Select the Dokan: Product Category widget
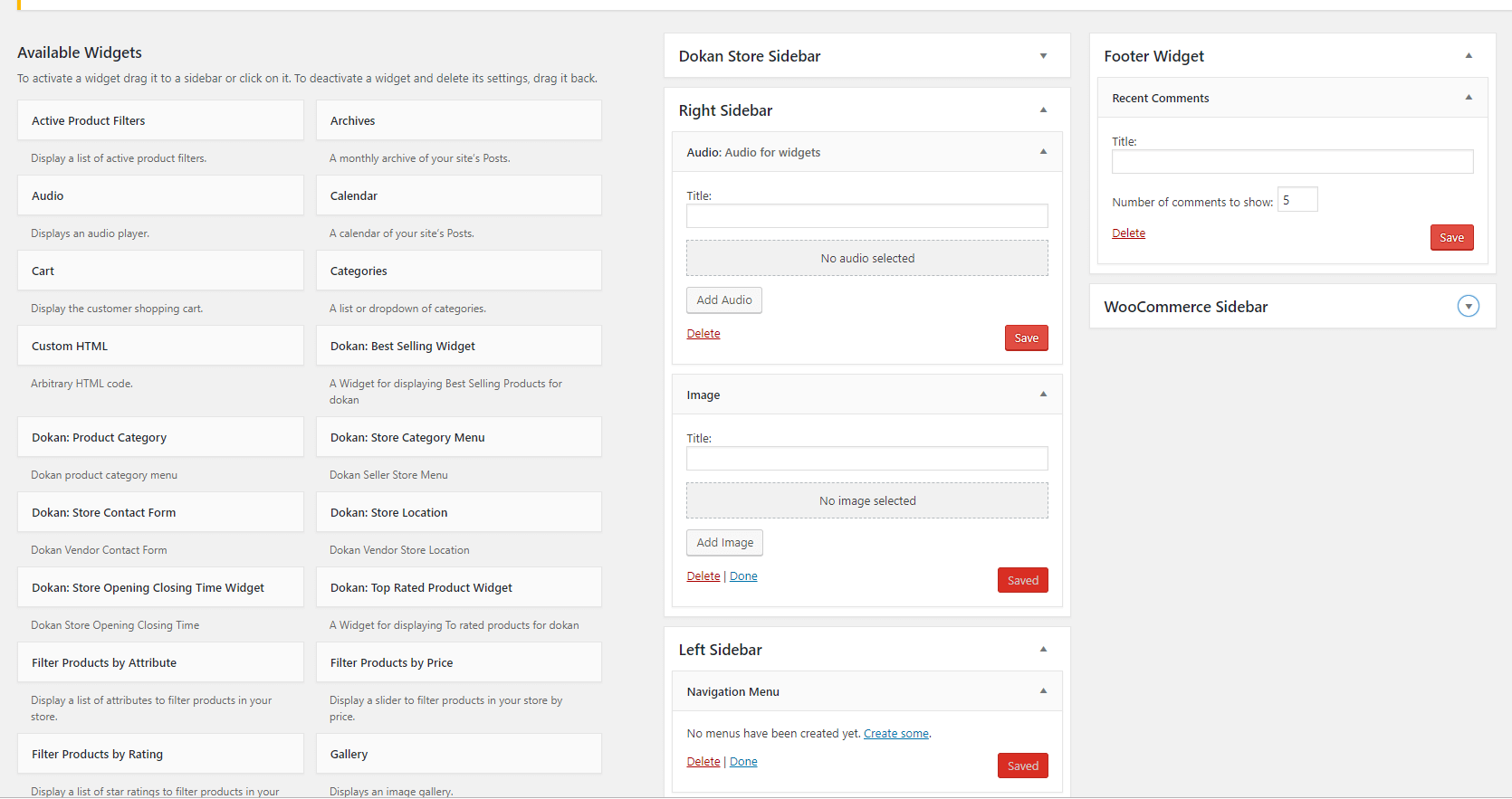This screenshot has width=1512, height=799. tap(160, 437)
